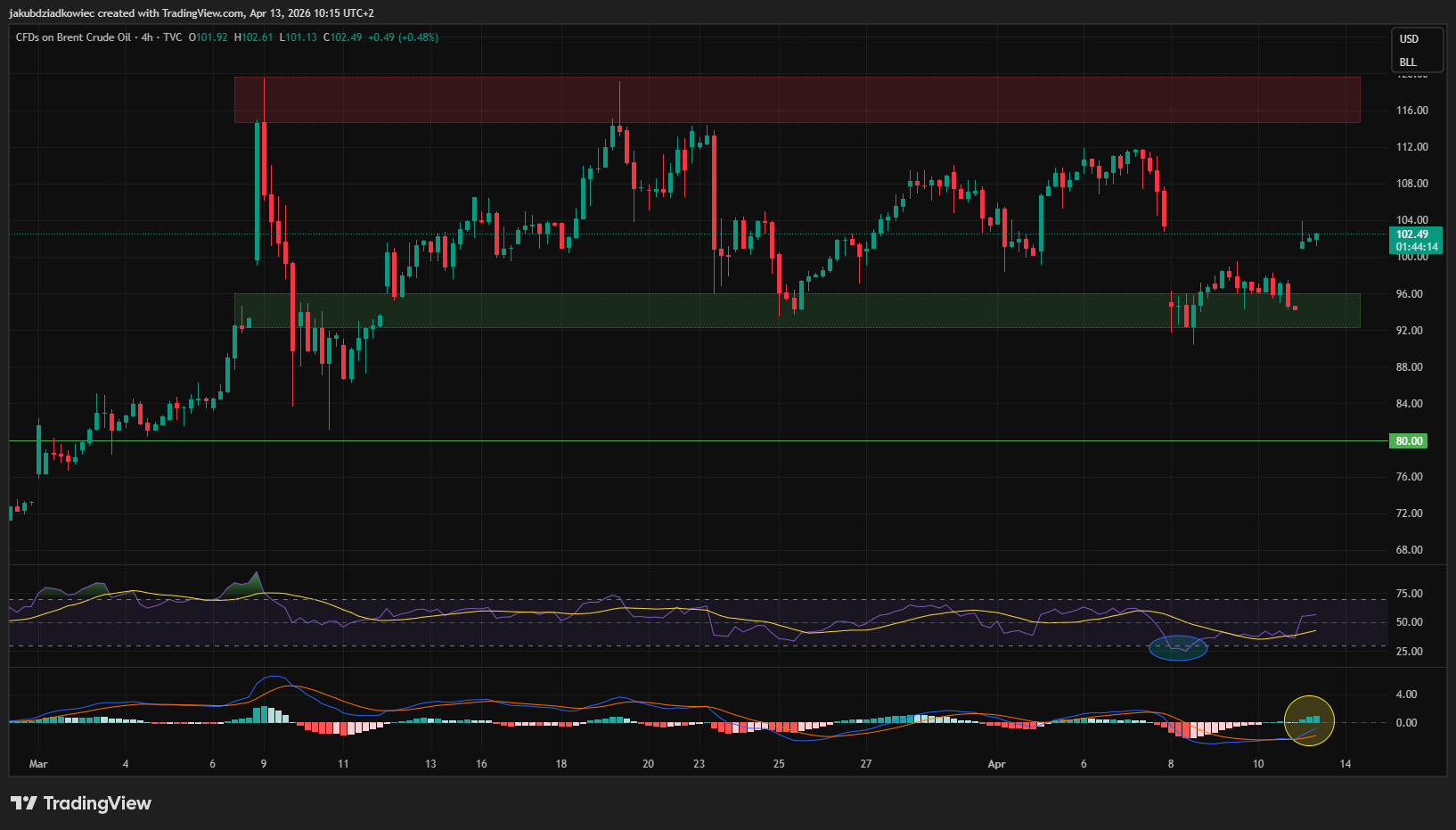This screenshot has width=1456, height=830.
Task: Select the blue ellipse drawing on the RSI pane
Action: point(1180,649)
